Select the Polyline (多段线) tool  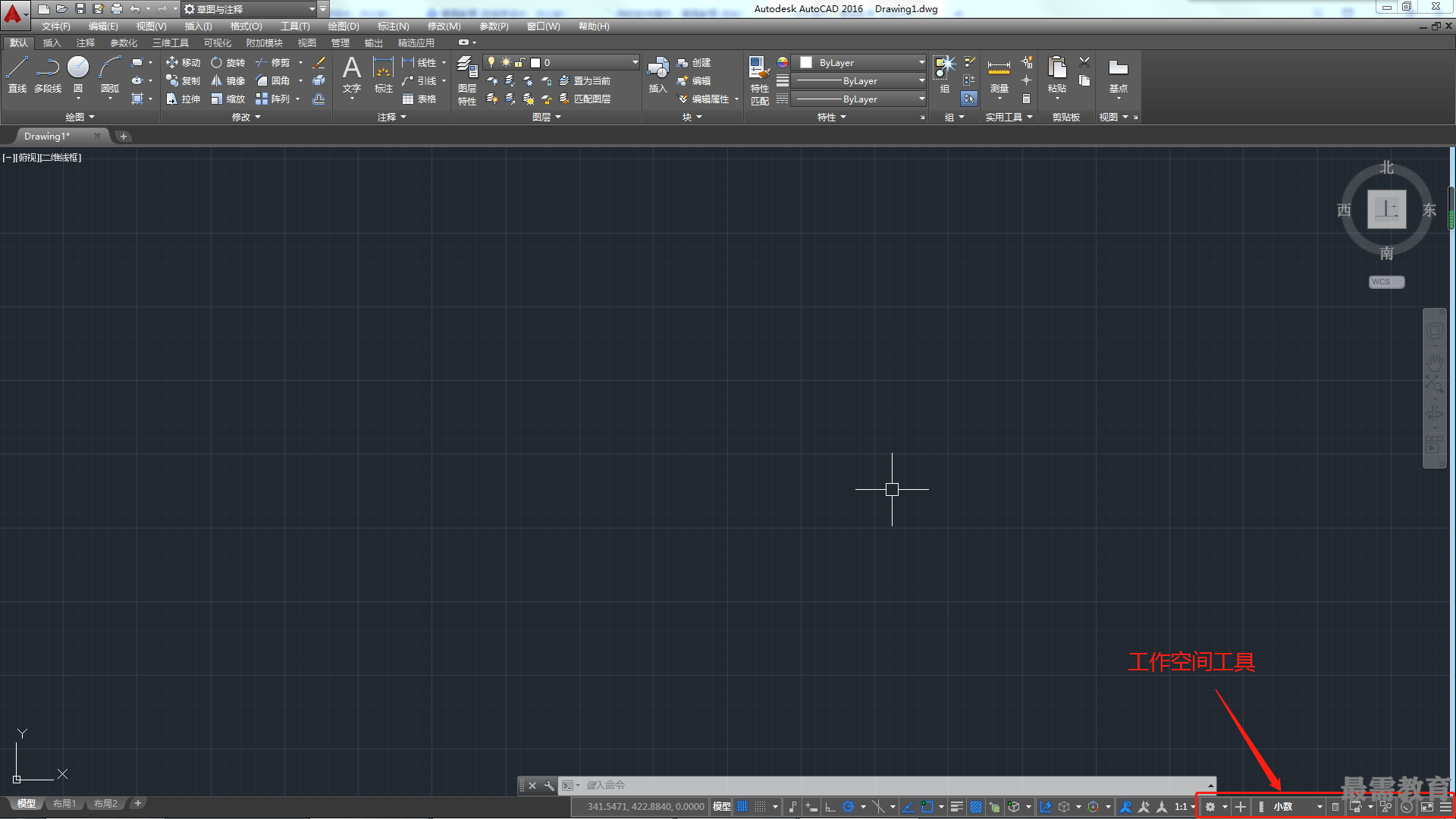coord(47,74)
